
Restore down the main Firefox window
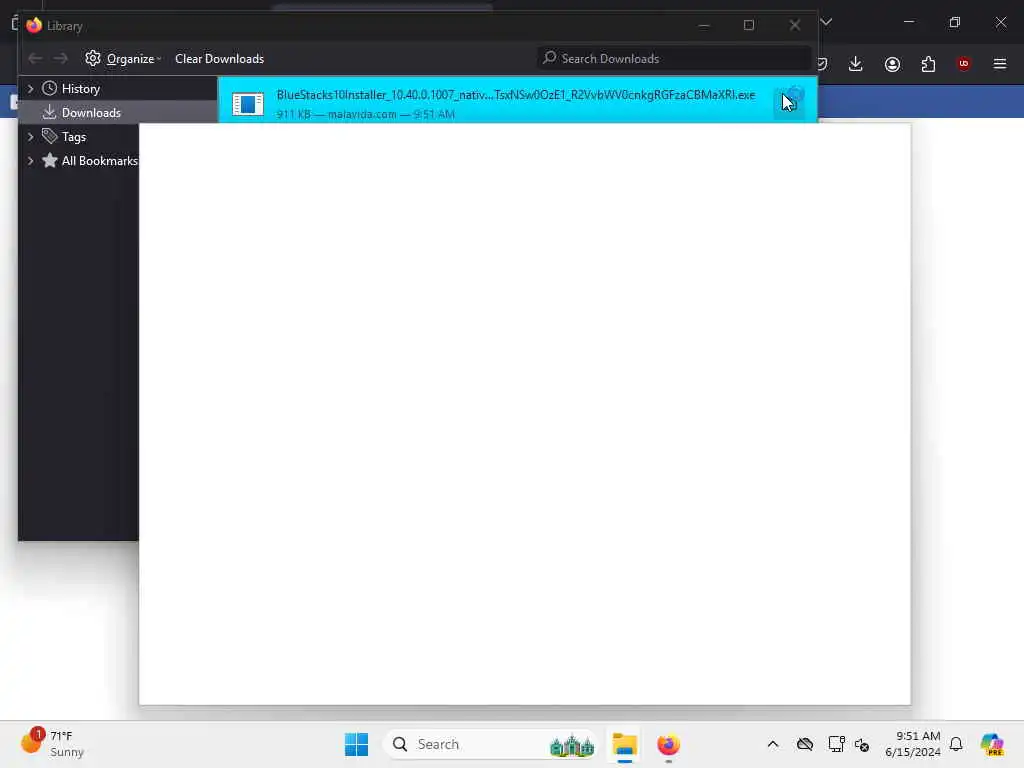(x=955, y=22)
